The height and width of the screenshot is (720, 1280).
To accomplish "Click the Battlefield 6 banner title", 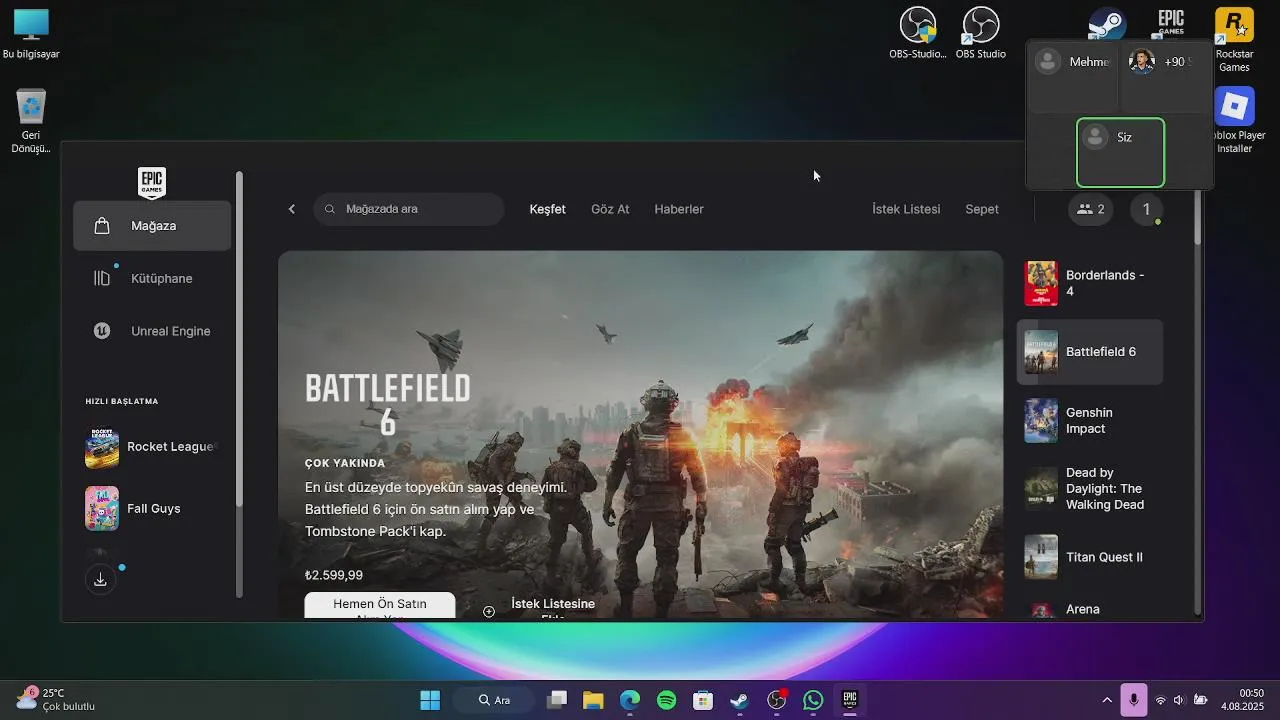I will (388, 404).
